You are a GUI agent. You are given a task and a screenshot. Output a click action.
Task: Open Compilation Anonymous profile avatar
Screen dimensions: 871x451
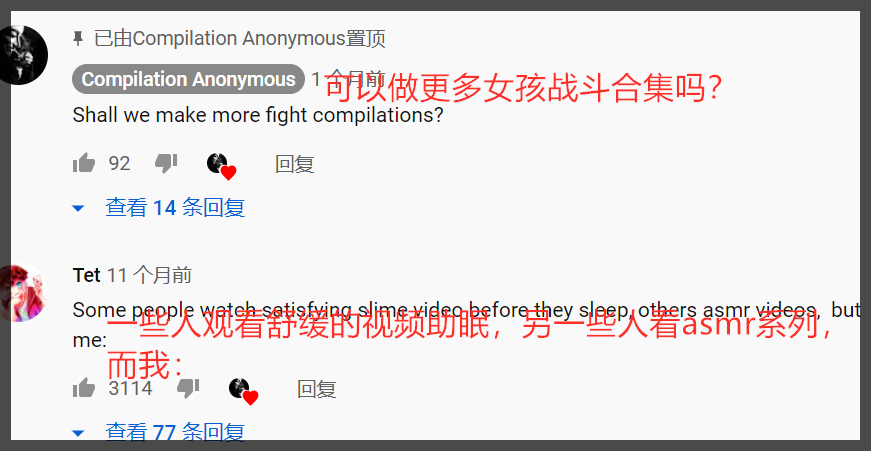(24, 55)
